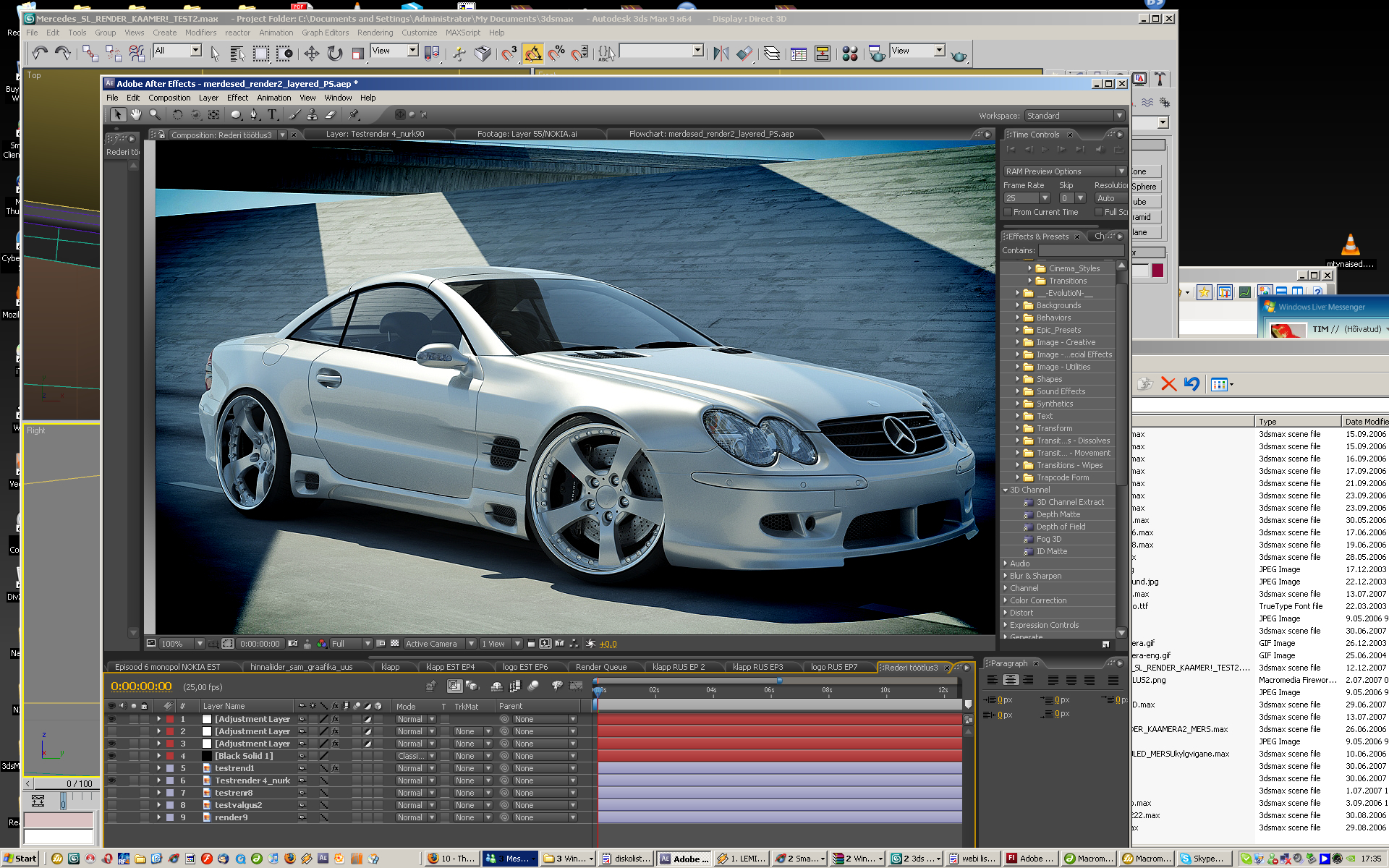Open the Composition menu
The image size is (1389, 868).
click(x=169, y=98)
